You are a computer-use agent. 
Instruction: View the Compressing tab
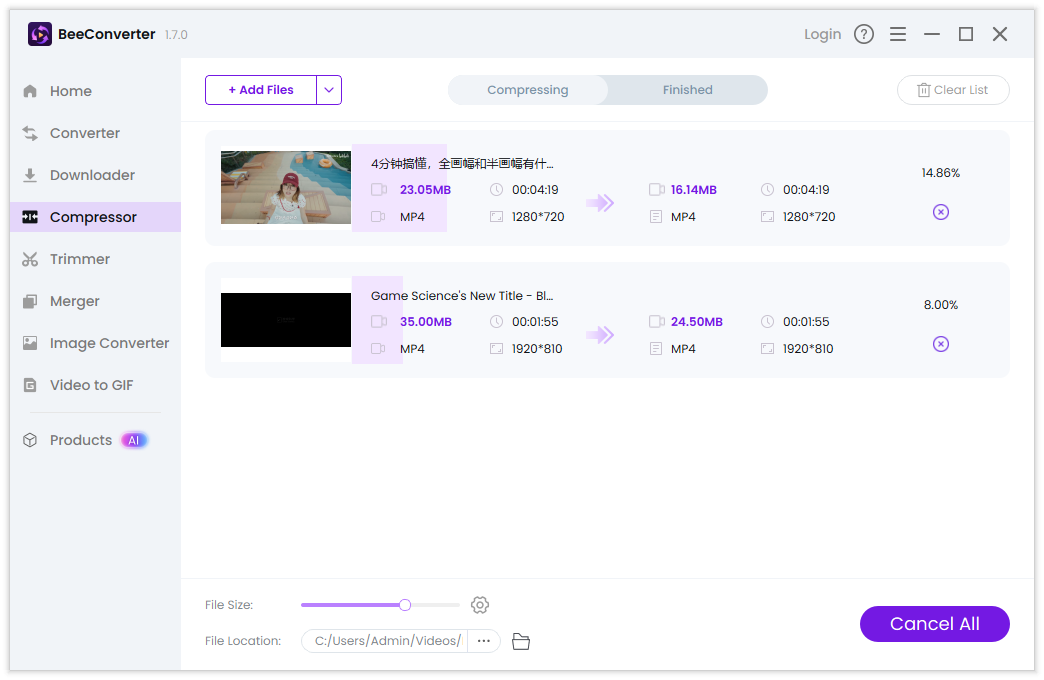click(x=527, y=90)
